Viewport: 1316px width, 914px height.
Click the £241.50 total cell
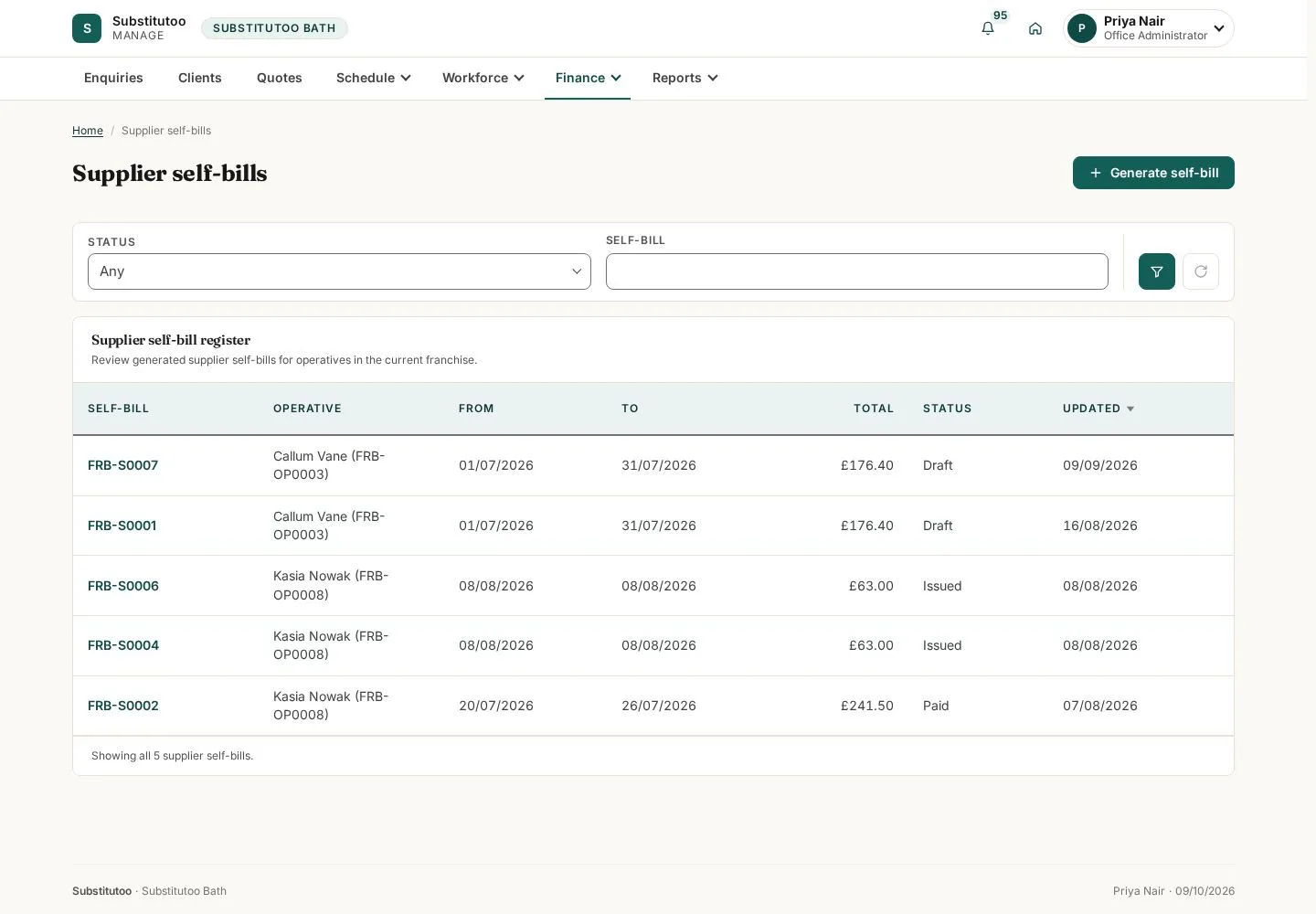click(x=866, y=706)
